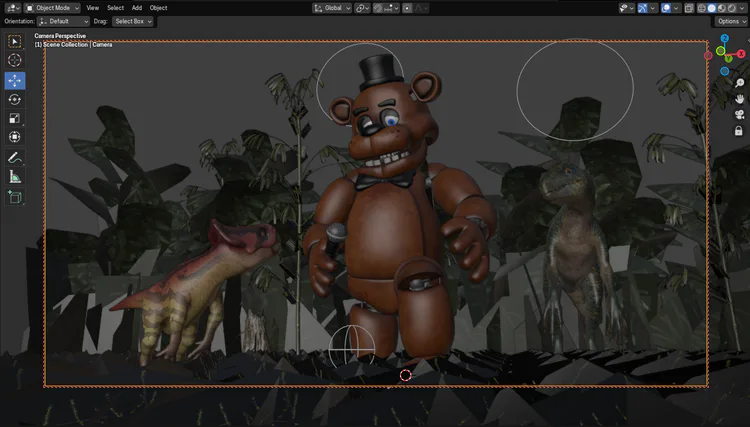Open the Options dropdown
Screen dimensions: 750x427
tap(731, 22)
